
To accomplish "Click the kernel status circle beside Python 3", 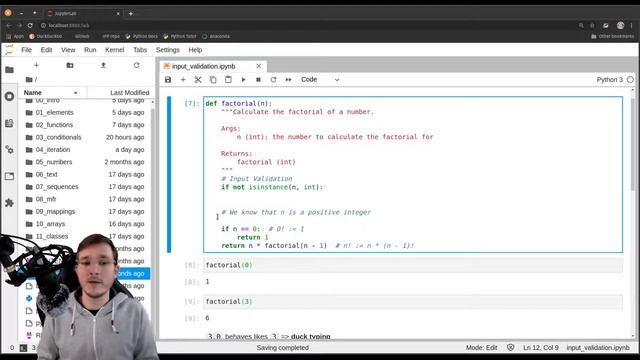I will pos(630,80).
